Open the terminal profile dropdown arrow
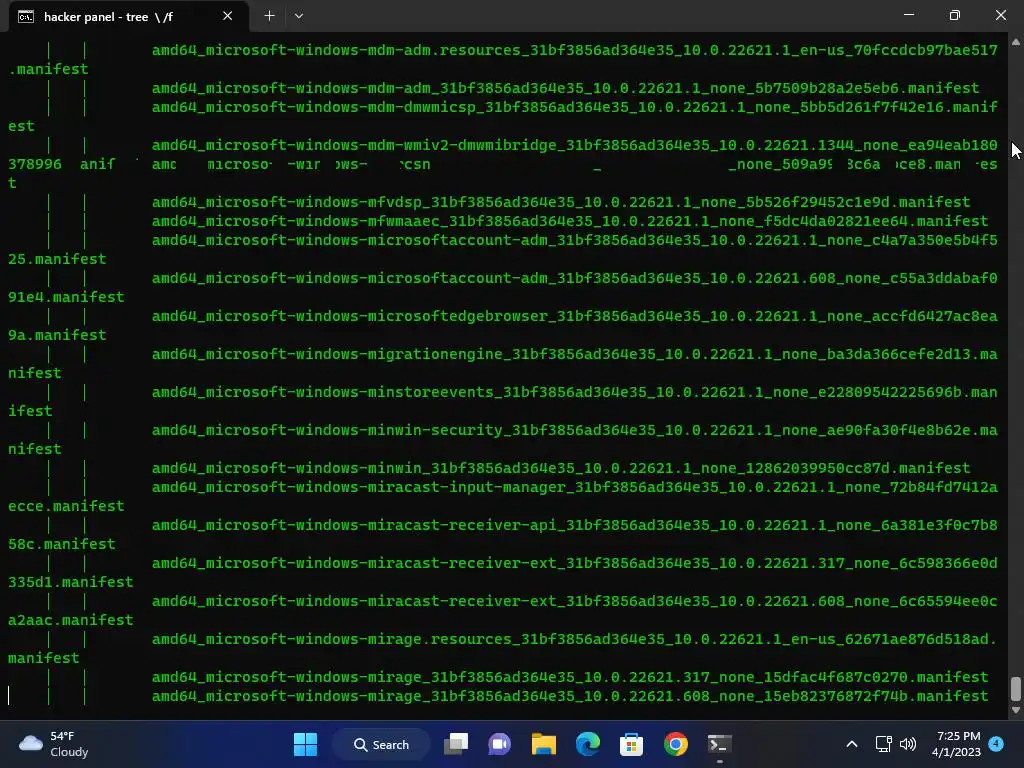The height and width of the screenshot is (768, 1024). [x=298, y=16]
